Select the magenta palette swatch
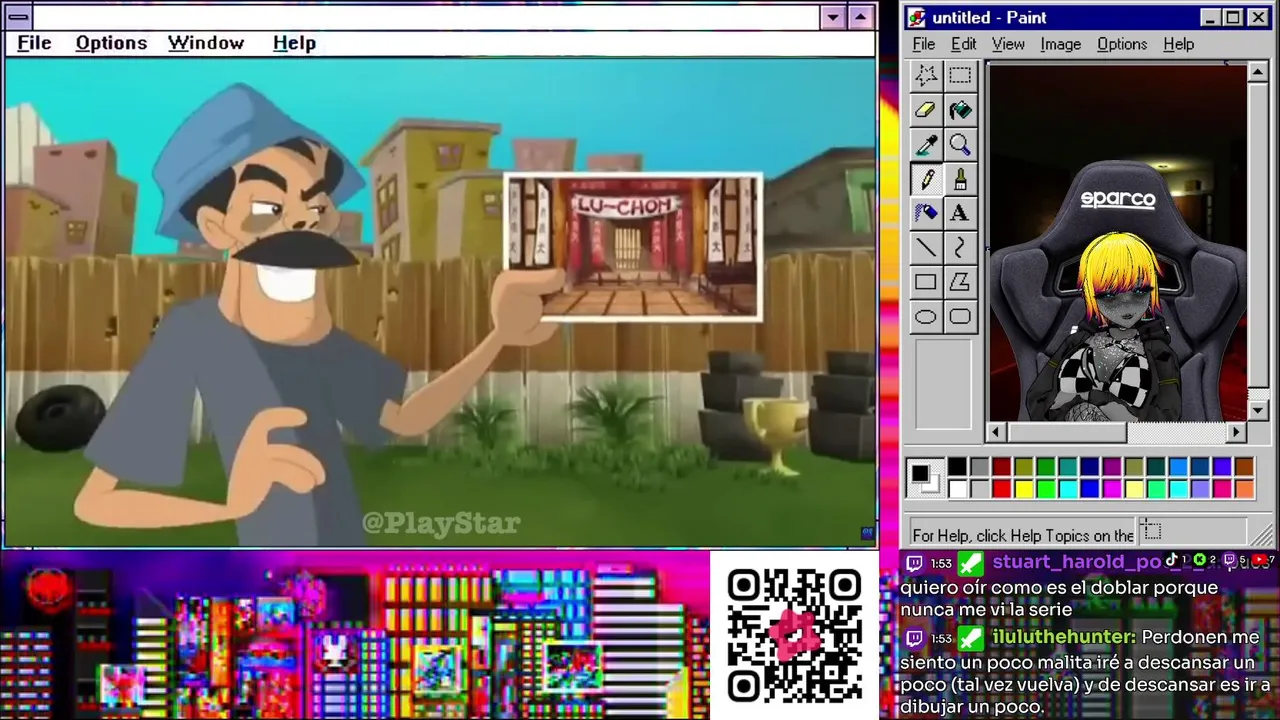Image resolution: width=1280 pixels, height=720 pixels. (1112, 489)
